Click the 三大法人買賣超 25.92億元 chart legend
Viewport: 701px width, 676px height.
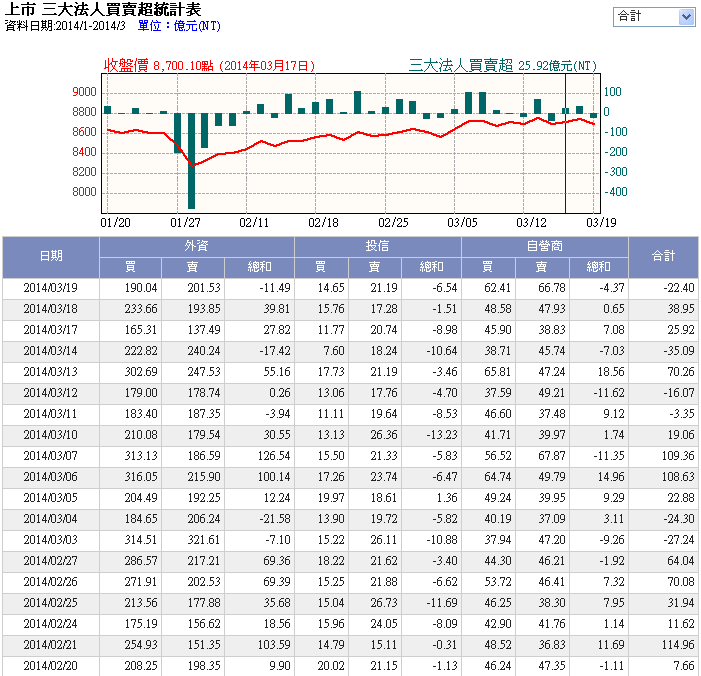(x=503, y=66)
